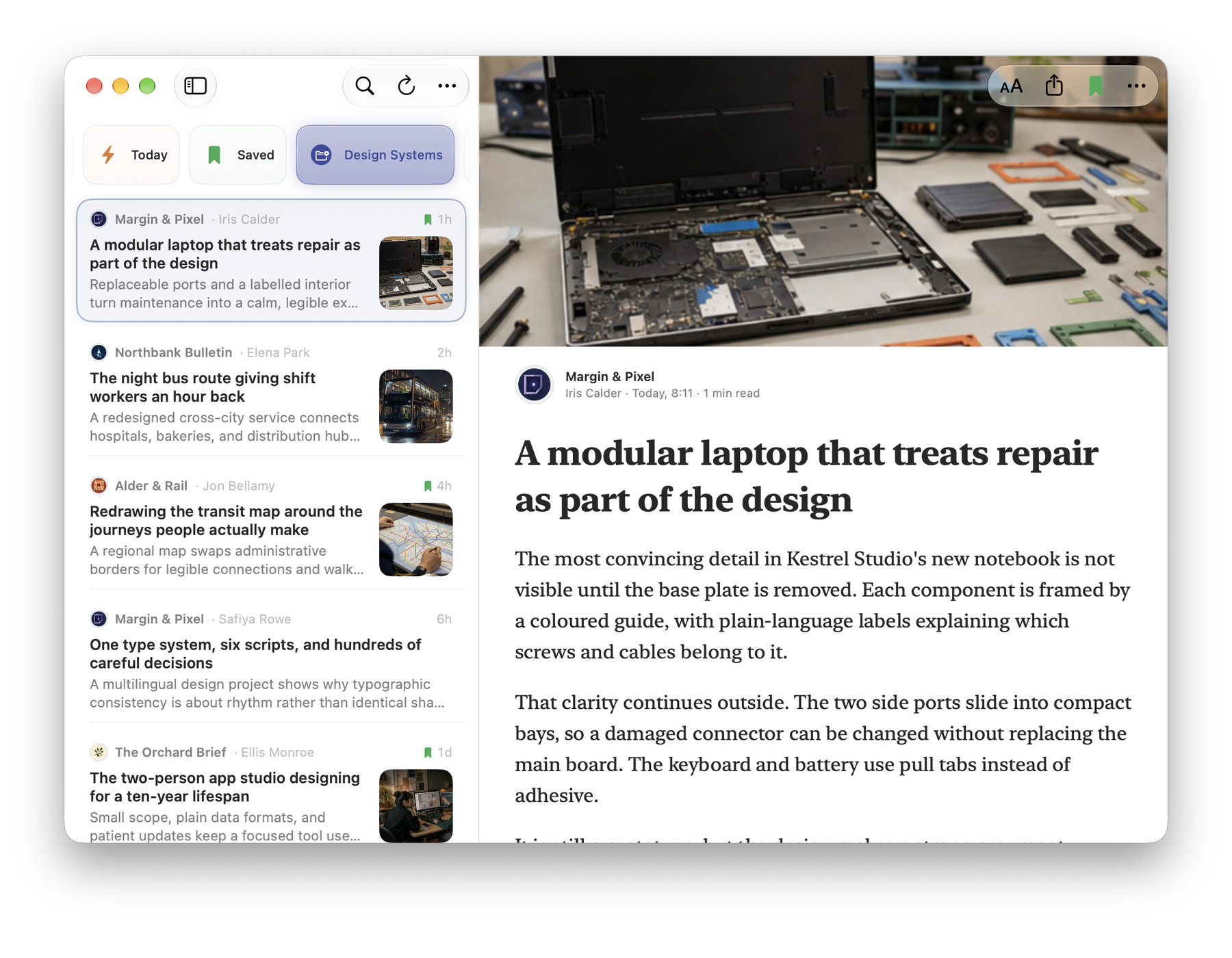The height and width of the screenshot is (958, 1232).
Task: Click the app studio thumbnail
Action: (416, 806)
